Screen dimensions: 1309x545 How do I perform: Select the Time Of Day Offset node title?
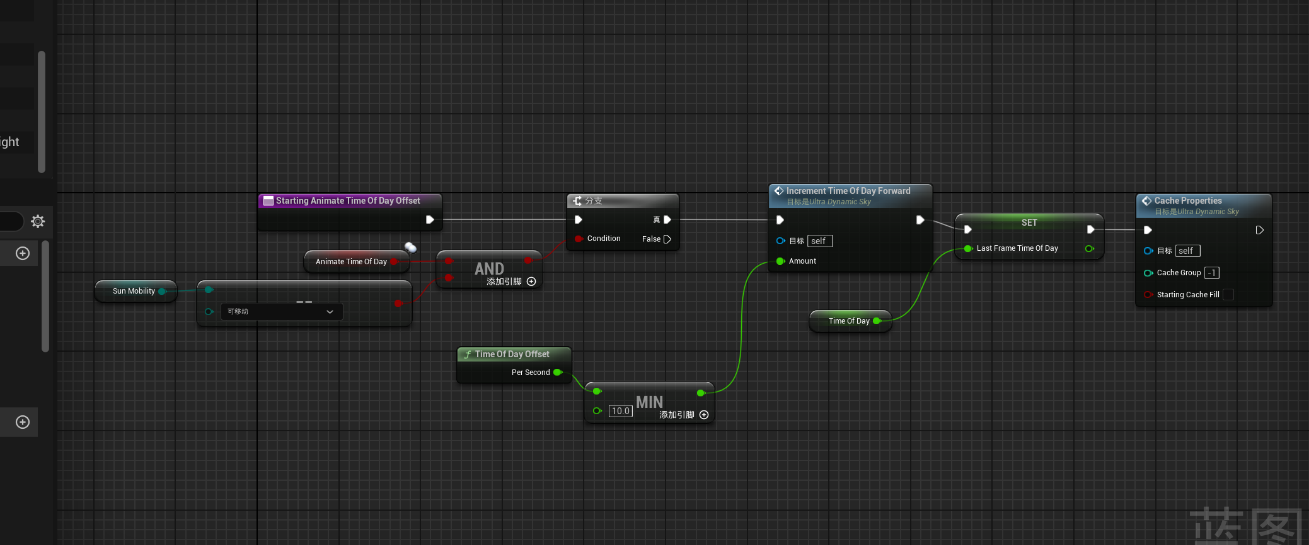pos(512,354)
